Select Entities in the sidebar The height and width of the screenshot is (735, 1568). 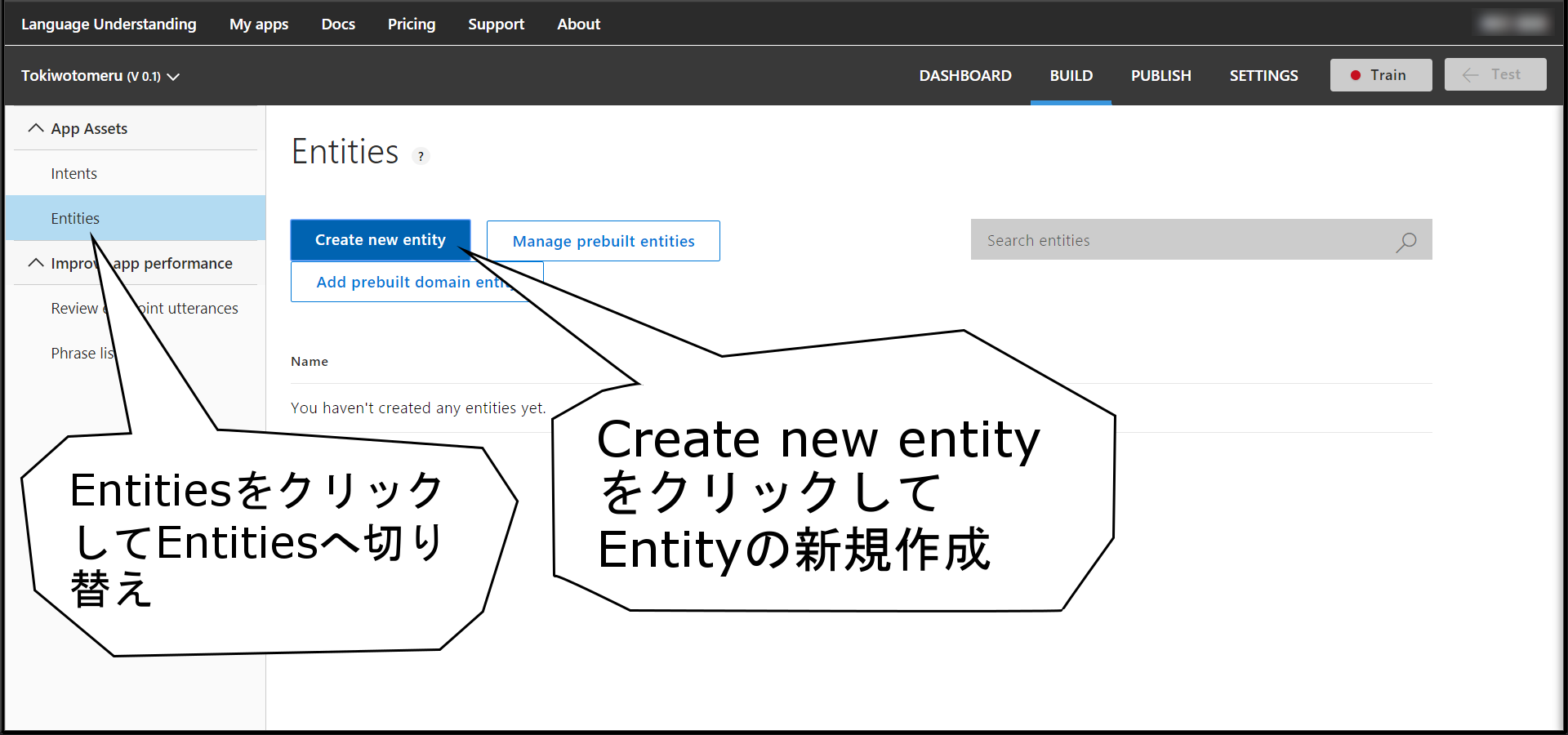[136, 218]
